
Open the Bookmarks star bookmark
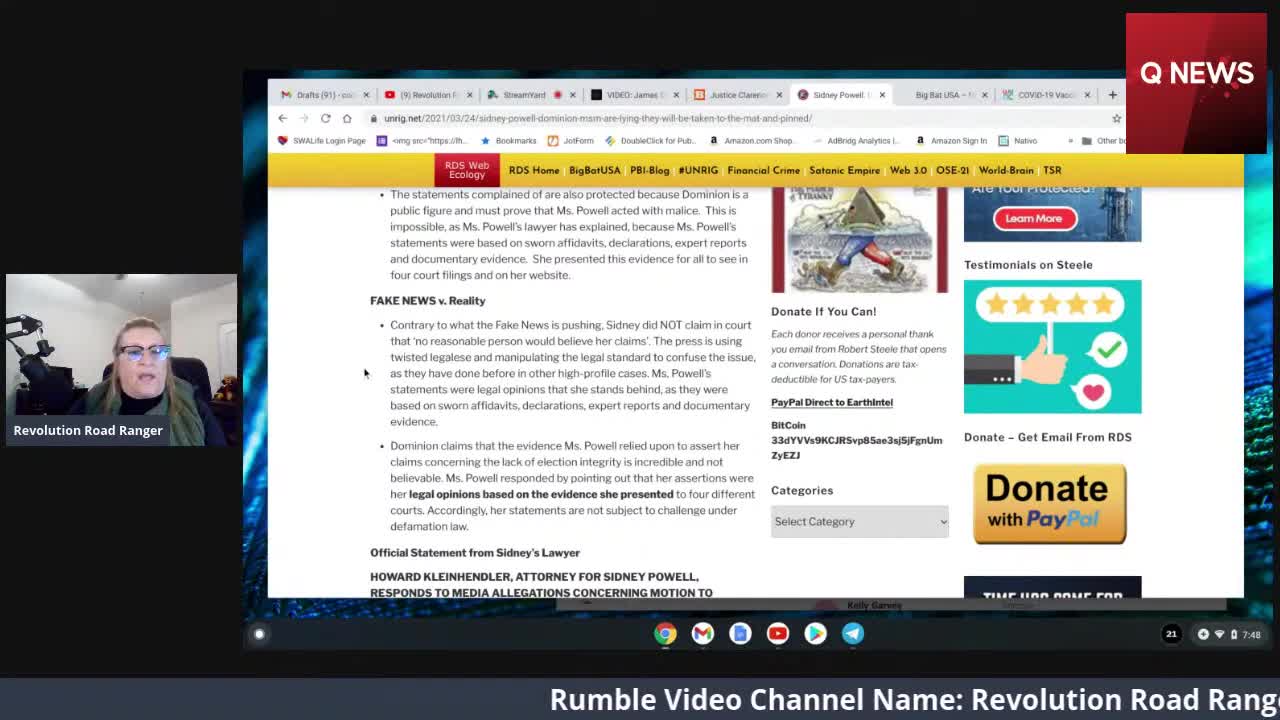[x=509, y=141]
